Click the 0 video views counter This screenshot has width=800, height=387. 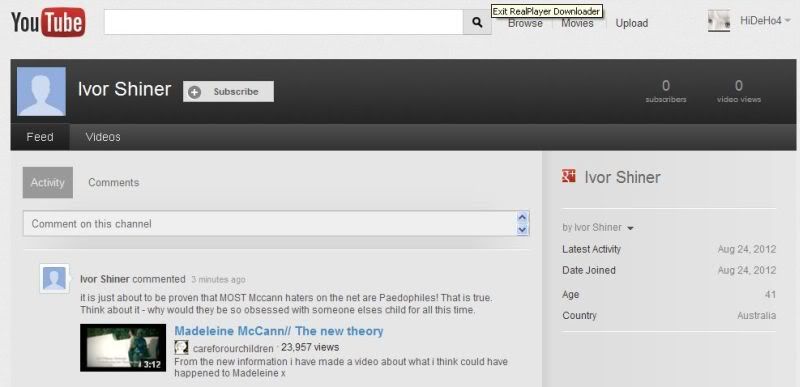click(739, 91)
